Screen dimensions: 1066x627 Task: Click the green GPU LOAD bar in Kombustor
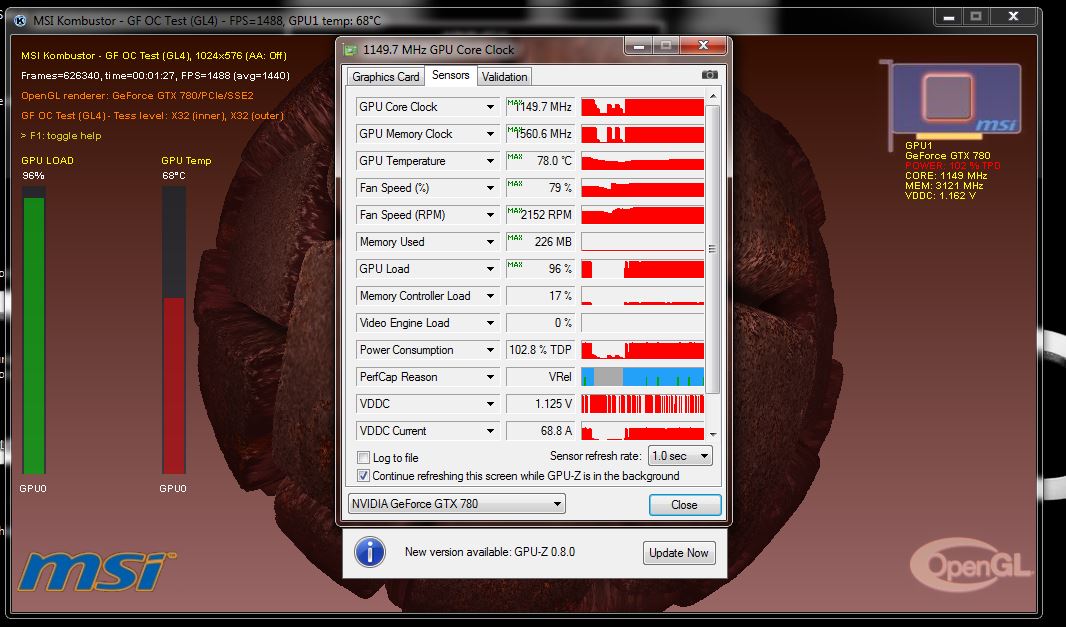coord(34,335)
